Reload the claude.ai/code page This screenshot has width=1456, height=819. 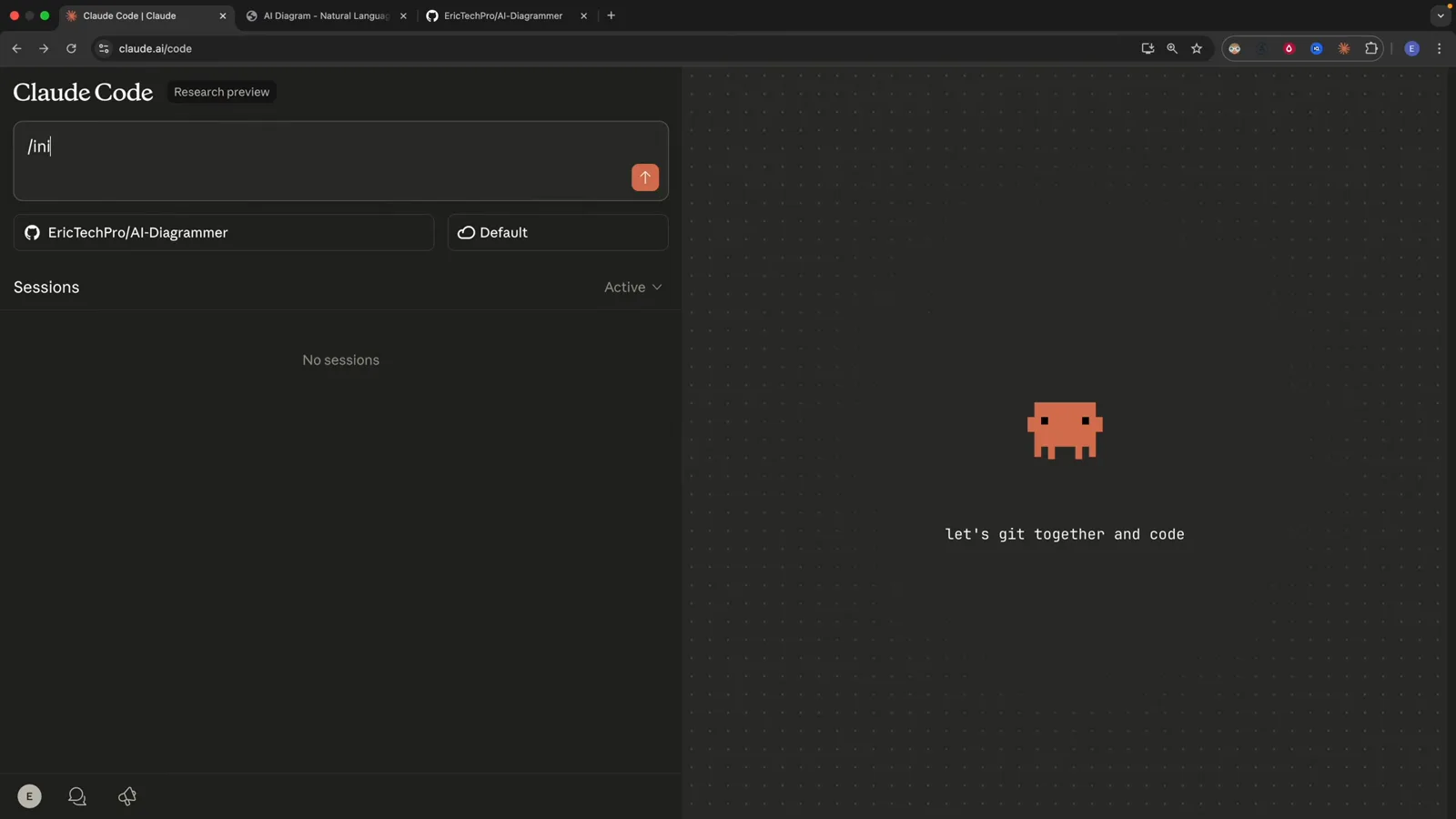point(71,48)
